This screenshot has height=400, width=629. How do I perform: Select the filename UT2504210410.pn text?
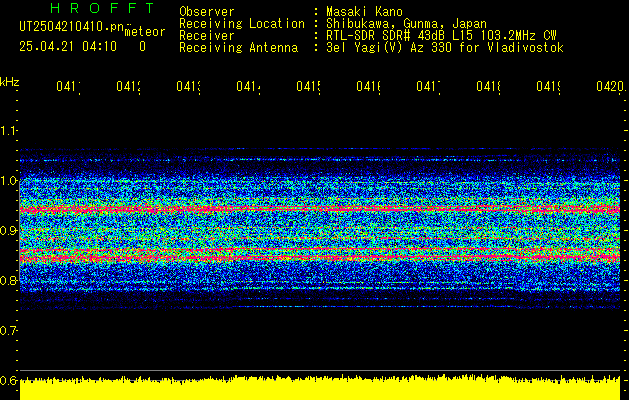(71, 27)
